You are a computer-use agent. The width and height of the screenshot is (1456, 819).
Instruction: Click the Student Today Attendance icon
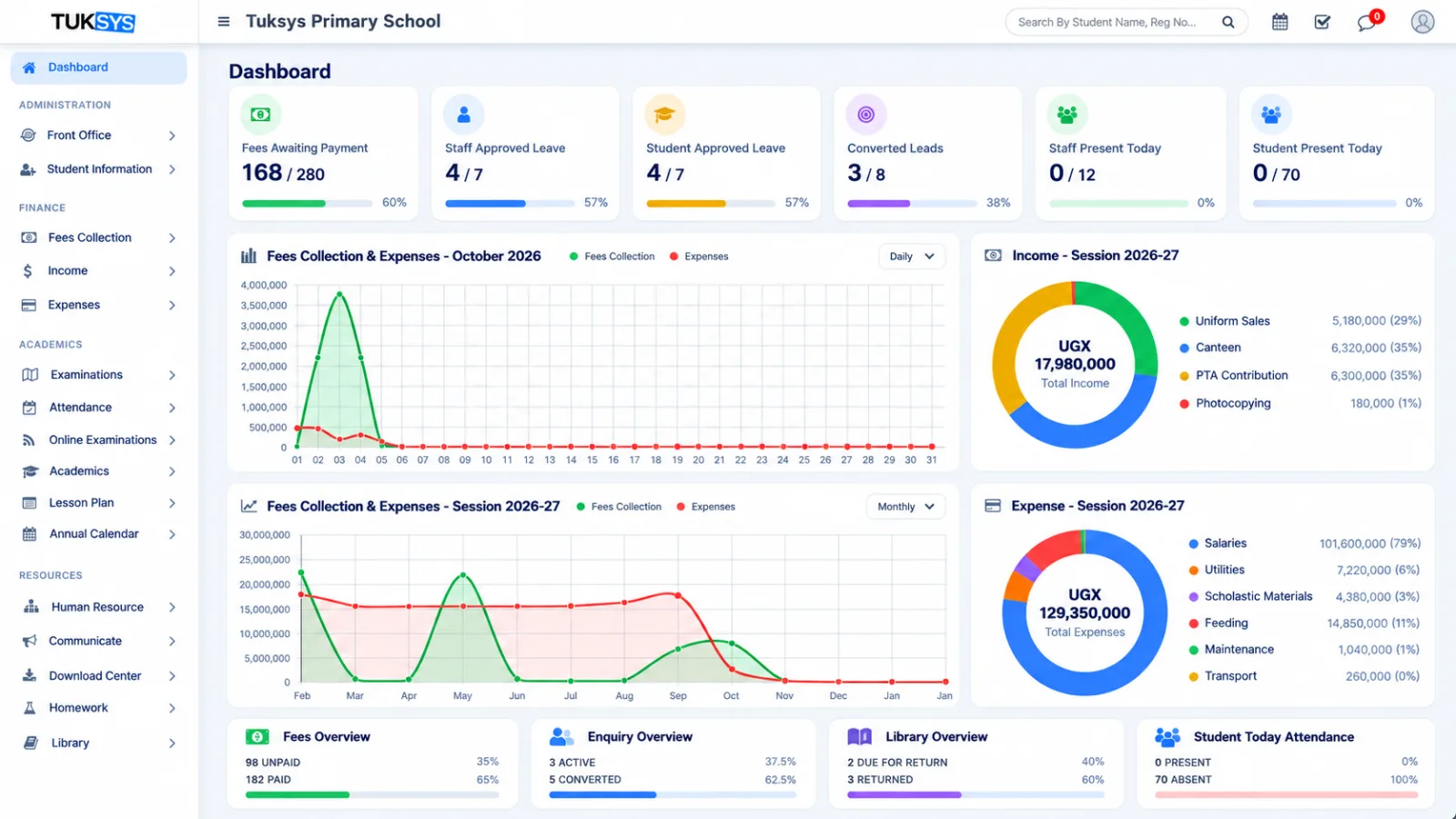[1168, 736]
